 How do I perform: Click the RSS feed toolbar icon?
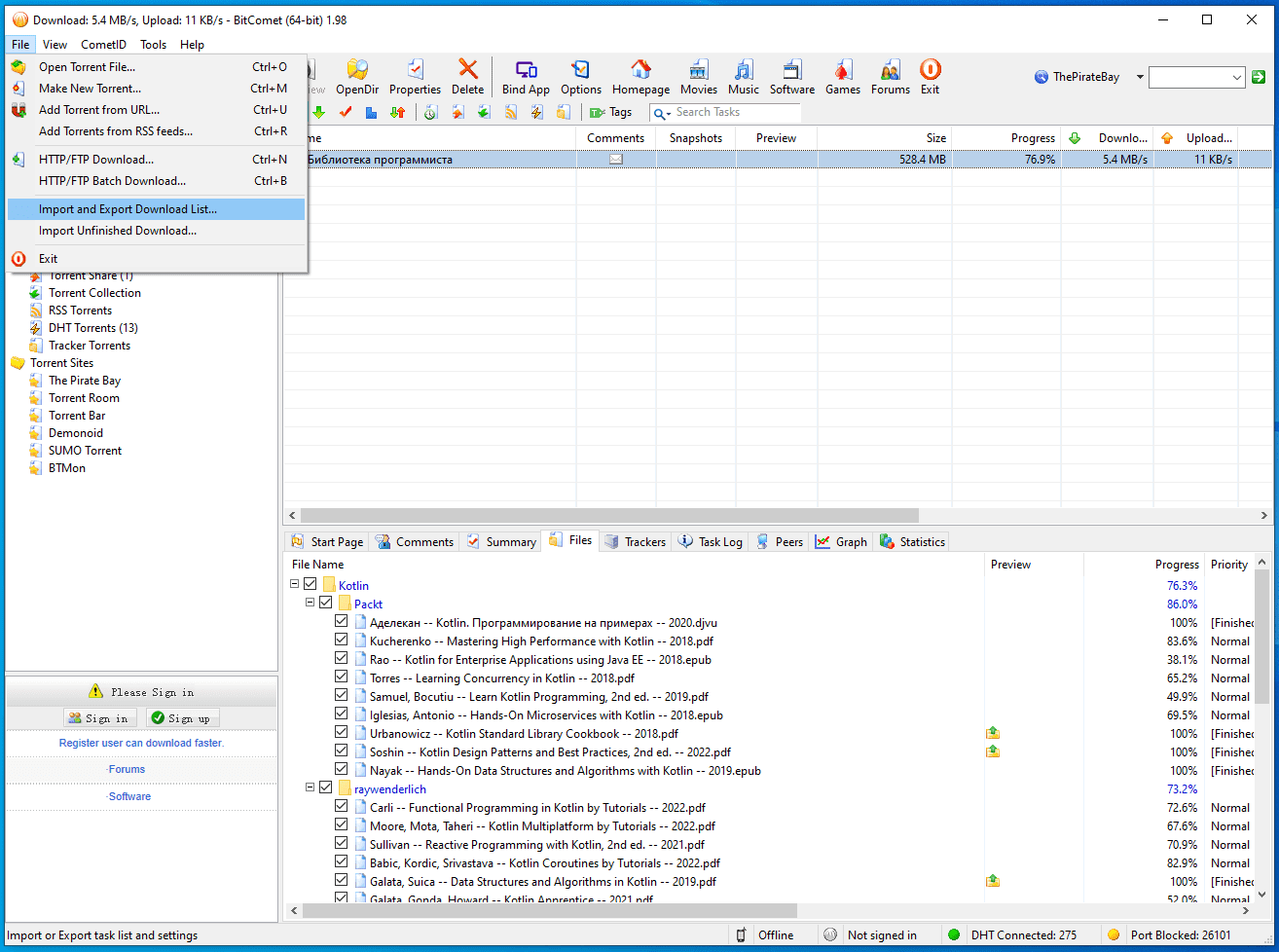click(510, 113)
